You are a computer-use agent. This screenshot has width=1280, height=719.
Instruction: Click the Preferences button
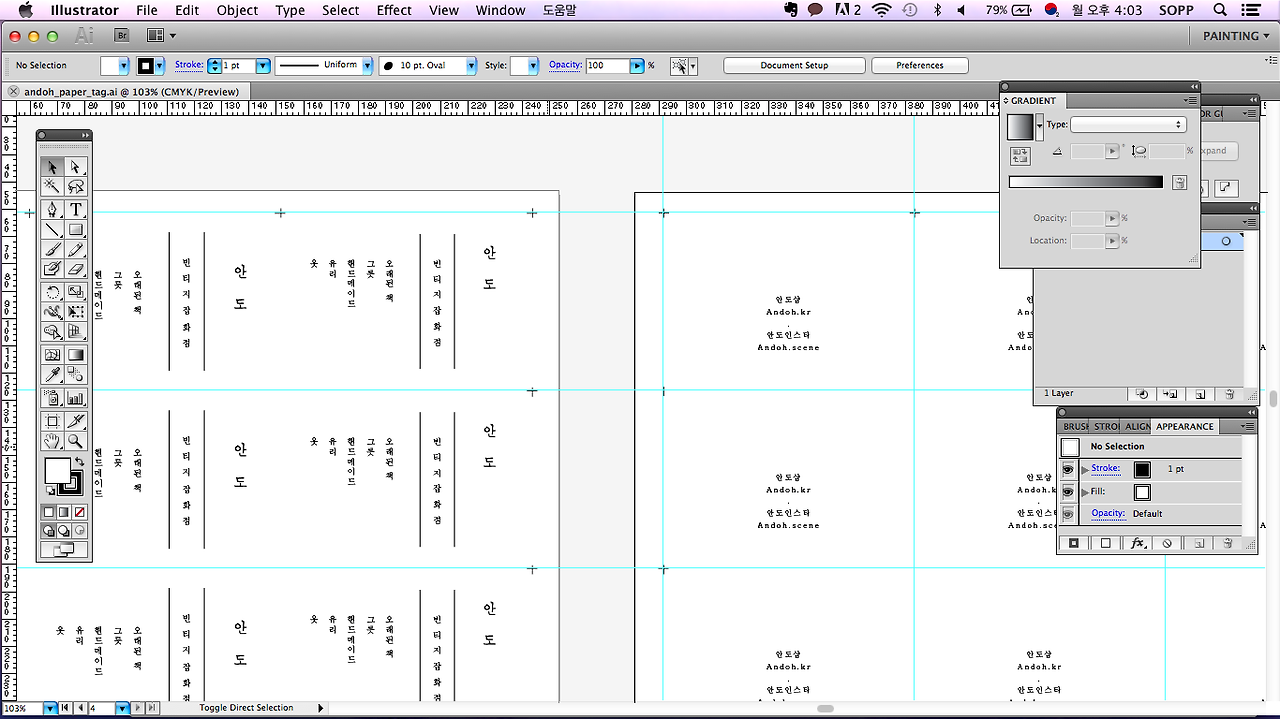pos(919,65)
